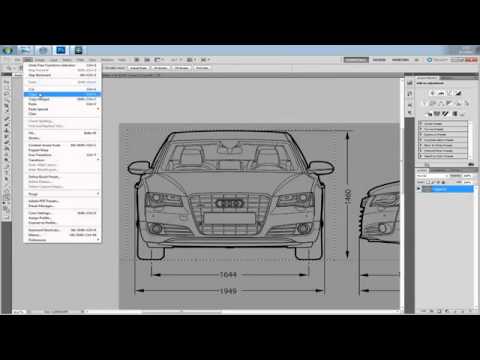
Task: Open the View Extras dropdown in application bar
Action: 158,60
